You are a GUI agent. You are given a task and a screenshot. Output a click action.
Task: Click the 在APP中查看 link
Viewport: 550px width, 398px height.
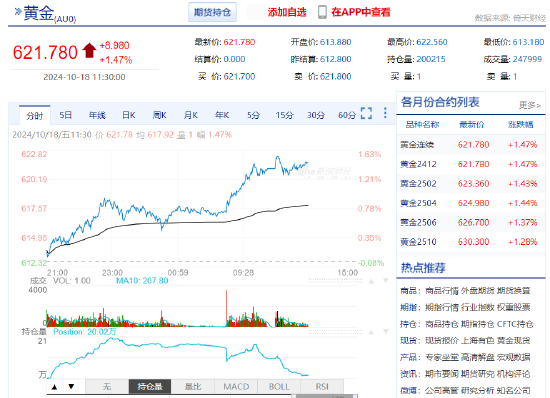tap(361, 12)
